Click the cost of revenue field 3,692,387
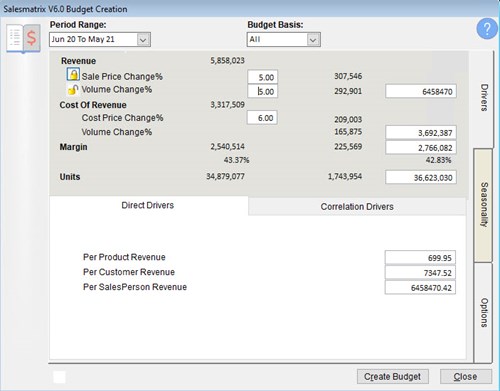The width and height of the screenshot is (500, 391). point(421,133)
